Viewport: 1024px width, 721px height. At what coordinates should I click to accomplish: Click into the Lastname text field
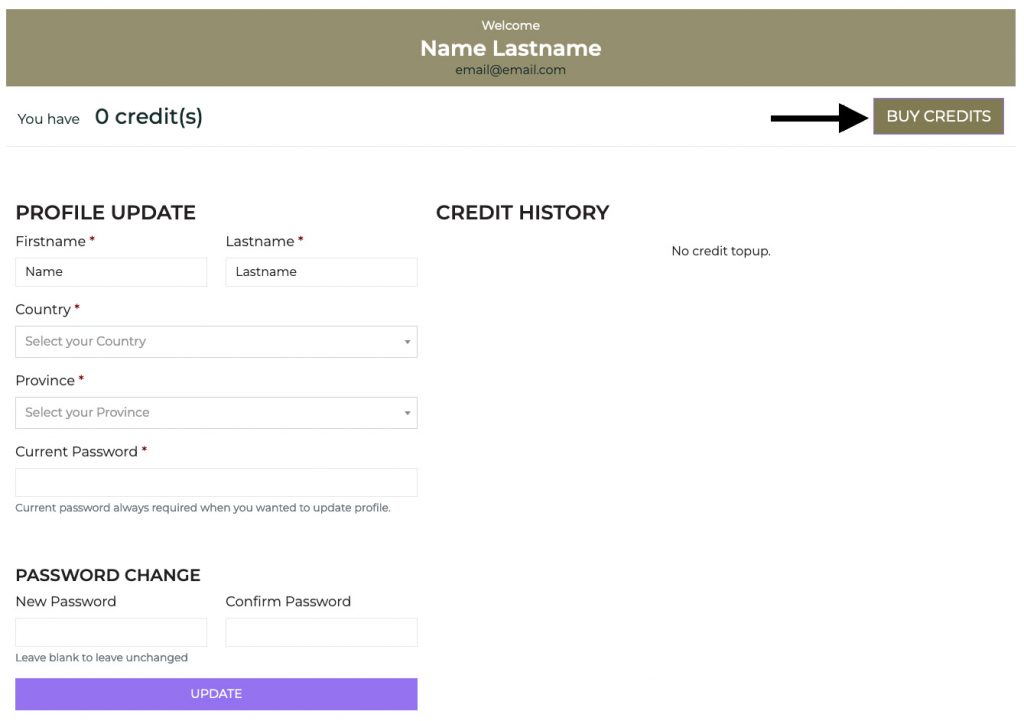click(x=321, y=272)
